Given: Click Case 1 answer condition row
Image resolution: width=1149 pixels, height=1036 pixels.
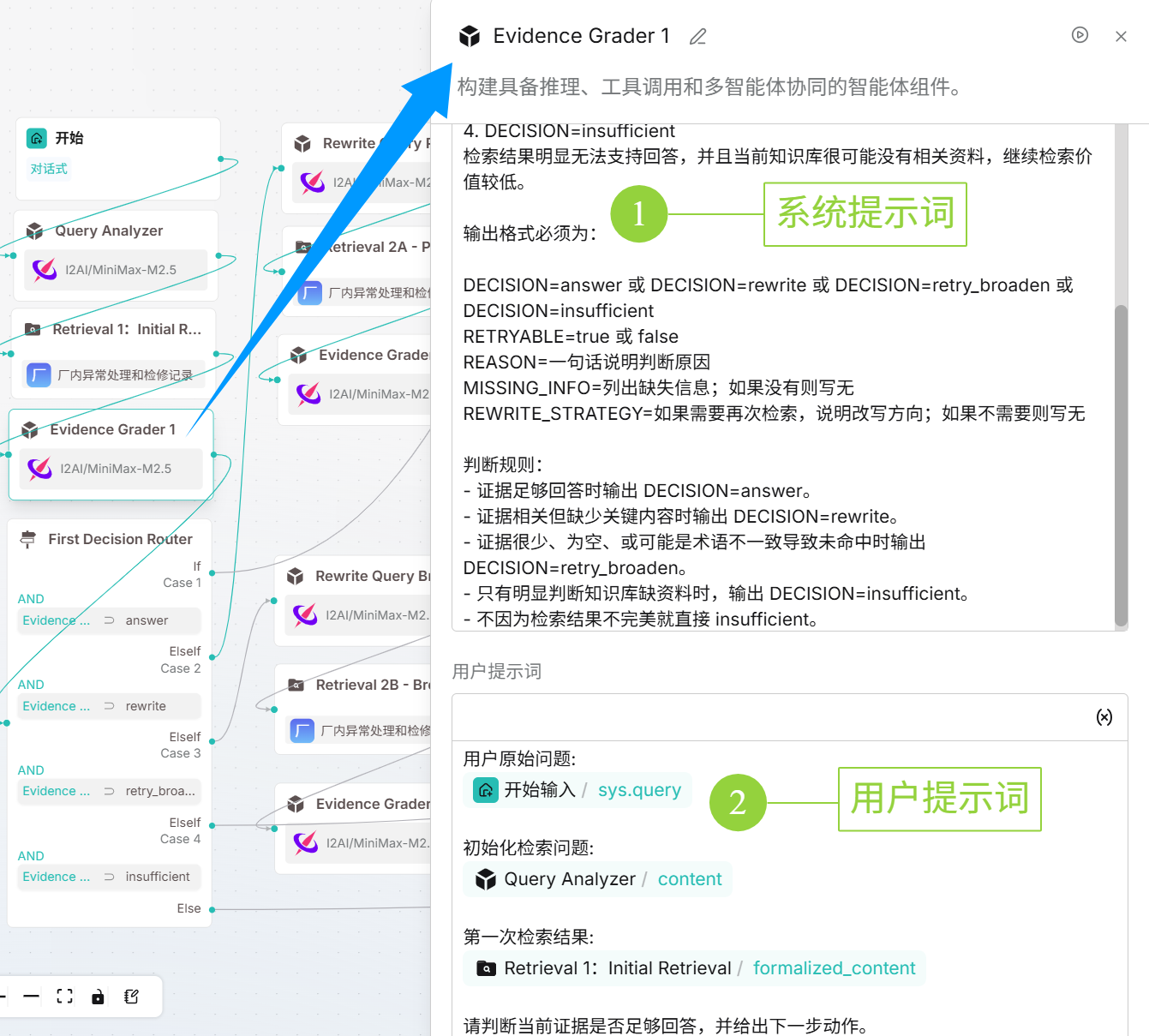Looking at the screenshot, I should pyautogui.click(x=110, y=620).
